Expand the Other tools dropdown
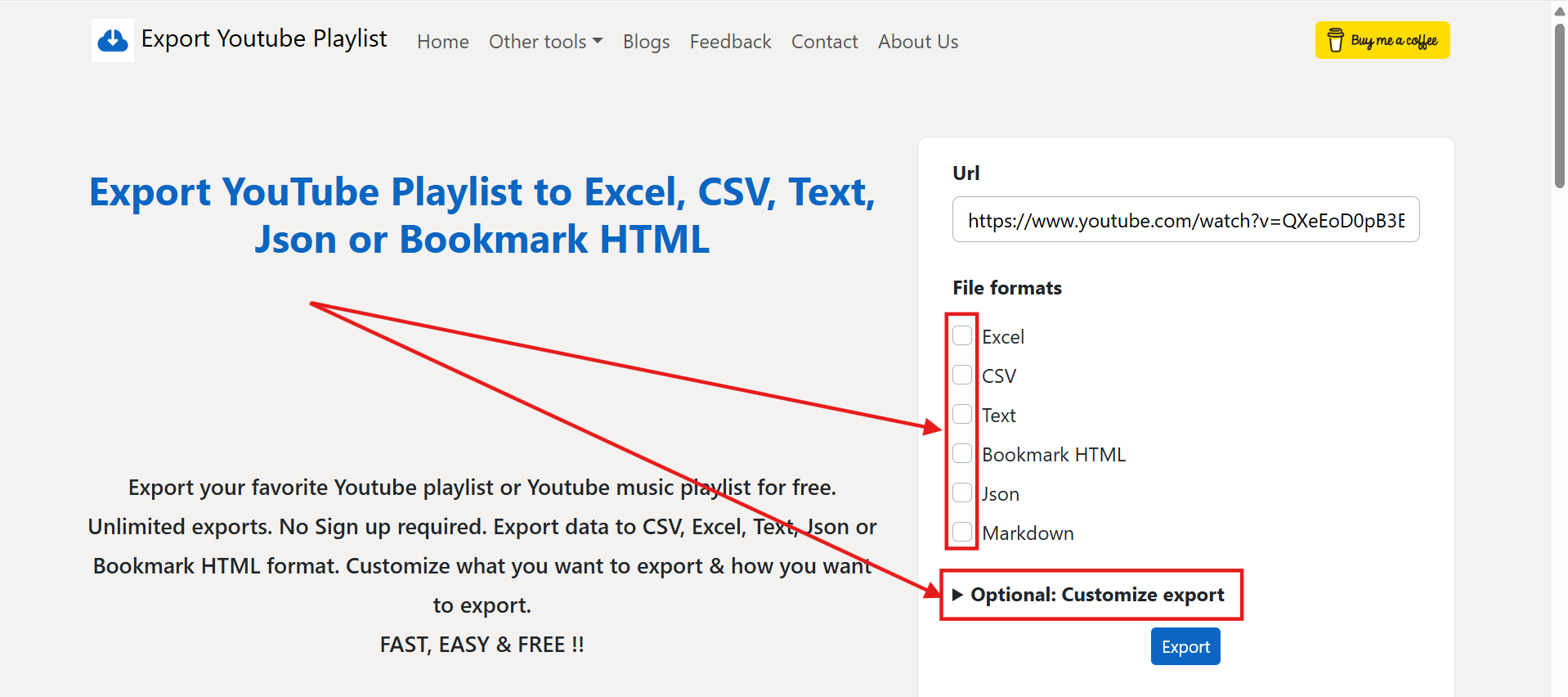Viewport: 1568px width, 697px height. tap(545, 42)
